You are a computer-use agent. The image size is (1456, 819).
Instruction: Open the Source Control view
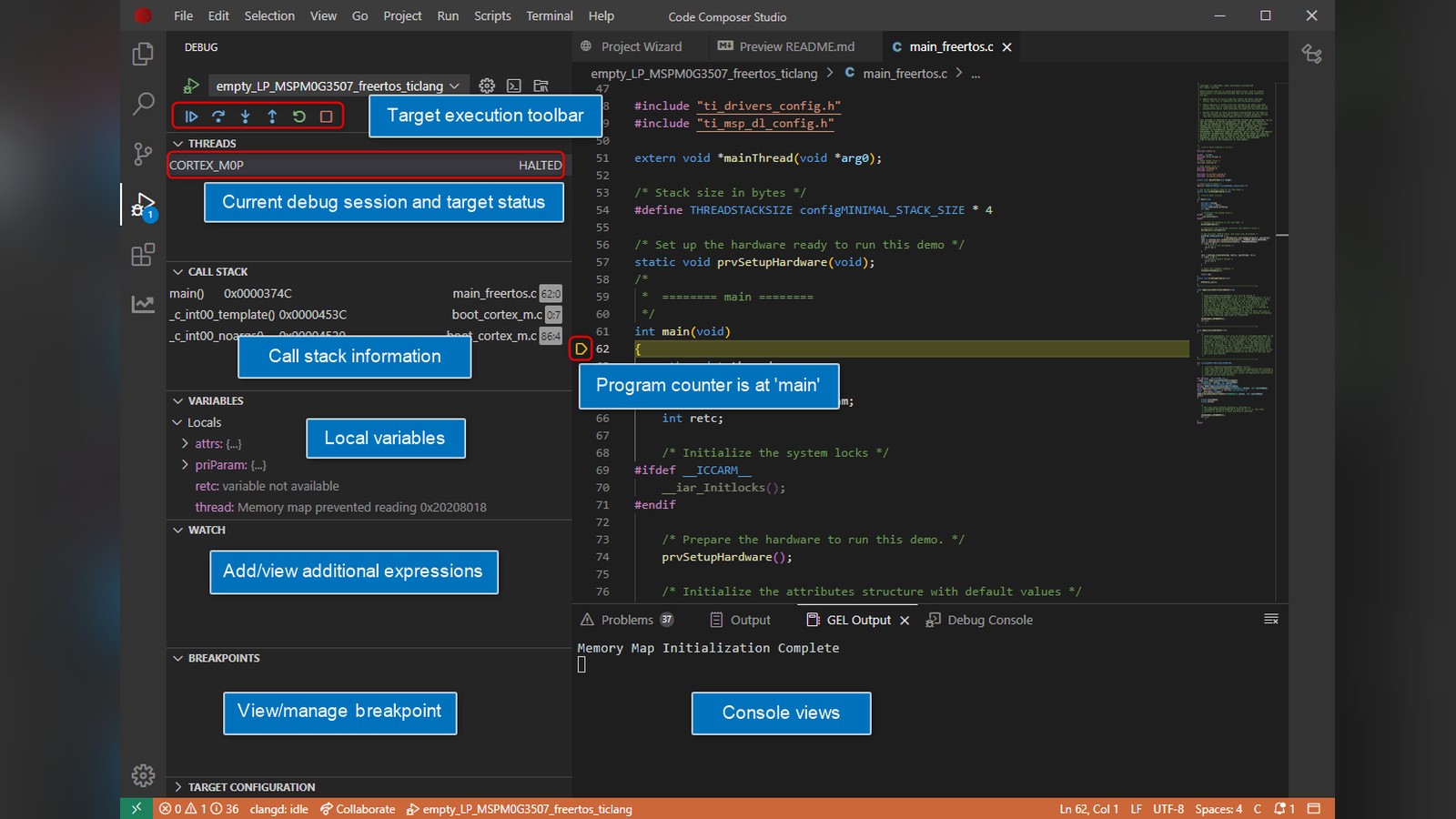click(x=143, y=154)
